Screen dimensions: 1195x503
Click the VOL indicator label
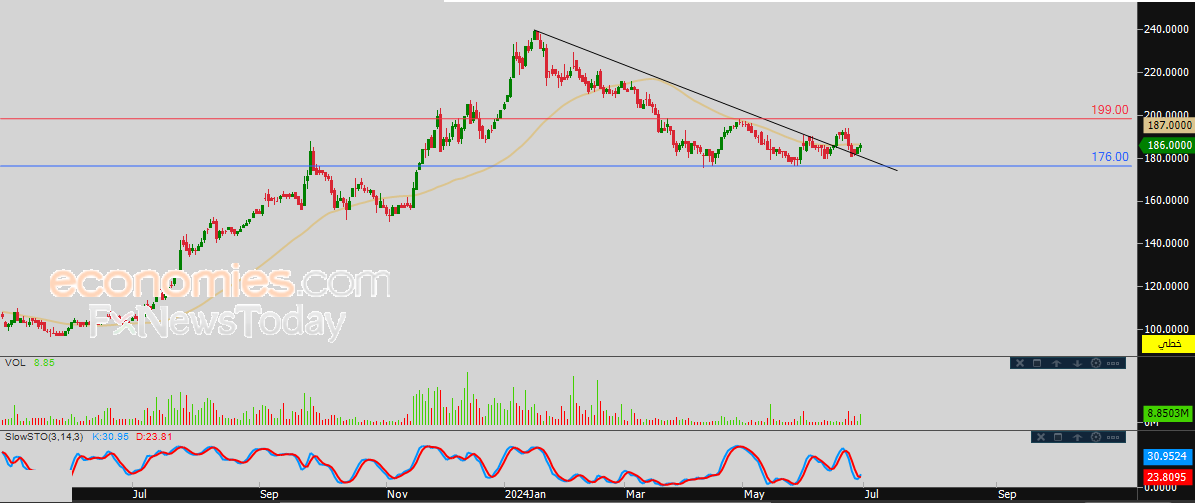pyautogui.click(x=15, y=364)
